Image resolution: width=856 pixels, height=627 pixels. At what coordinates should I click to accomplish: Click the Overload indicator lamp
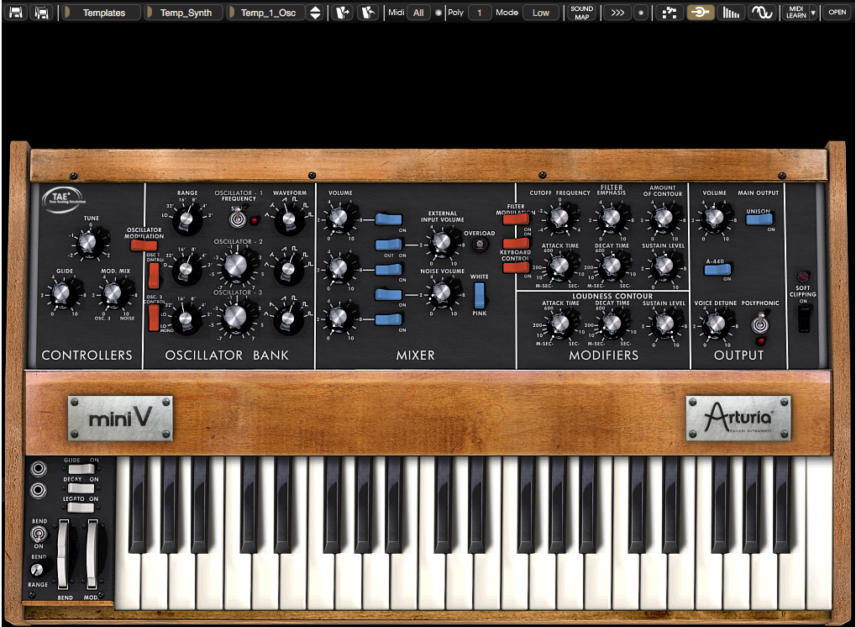(479, 244)
